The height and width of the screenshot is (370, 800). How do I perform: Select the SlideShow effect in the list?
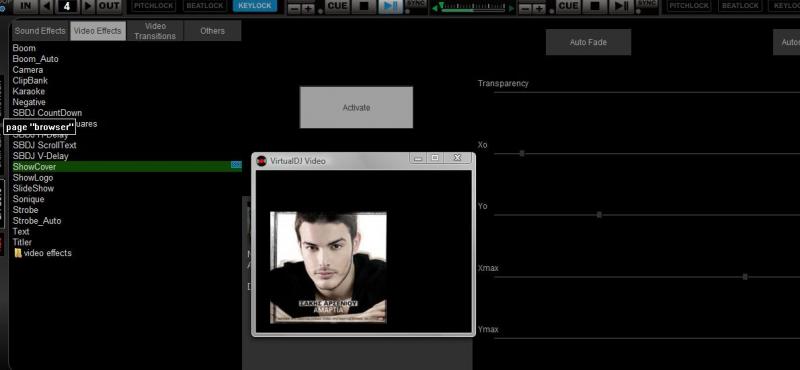click(33, 188)
